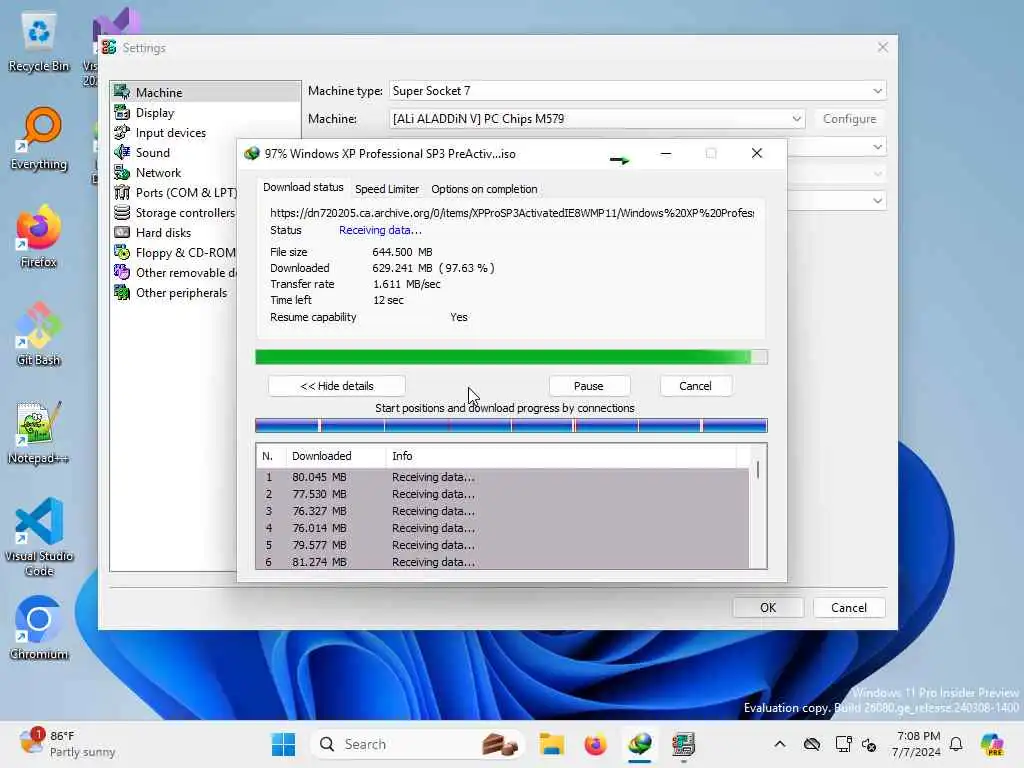Click Info column header in connections list
The height and width of the screenshot is (768, 1024).
[x=560, y=456]
